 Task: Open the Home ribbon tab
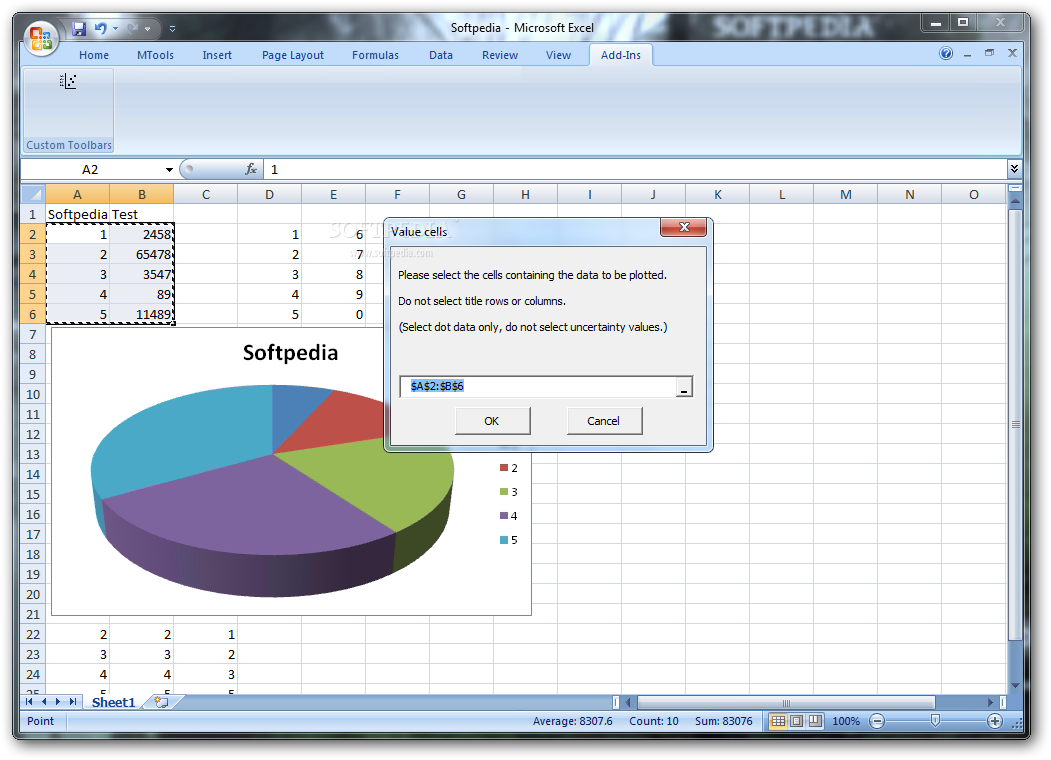click(x=94, y=55)
